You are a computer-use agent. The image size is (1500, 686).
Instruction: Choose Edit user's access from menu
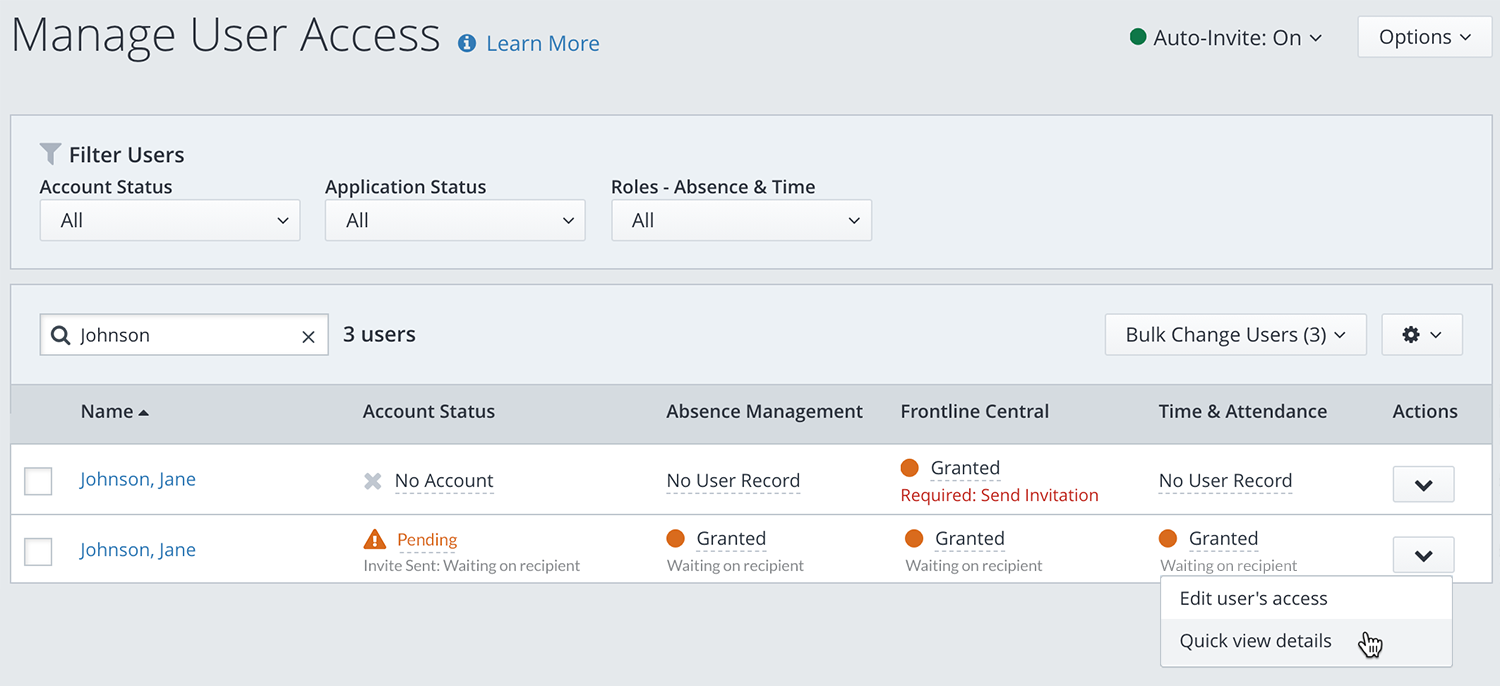pyautogui.click(x=1253, y=599)
